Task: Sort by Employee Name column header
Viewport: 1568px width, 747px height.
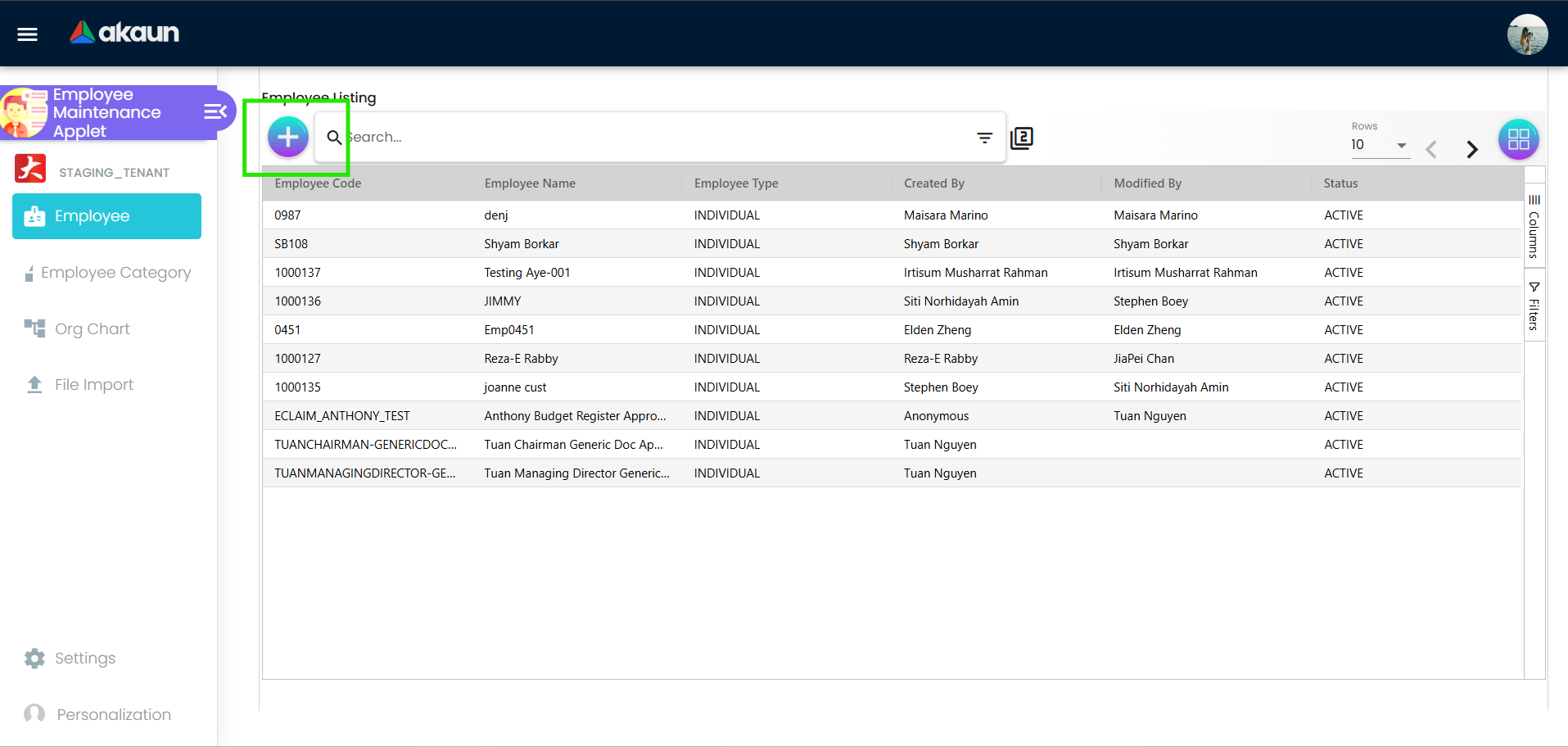Action: 530,183
